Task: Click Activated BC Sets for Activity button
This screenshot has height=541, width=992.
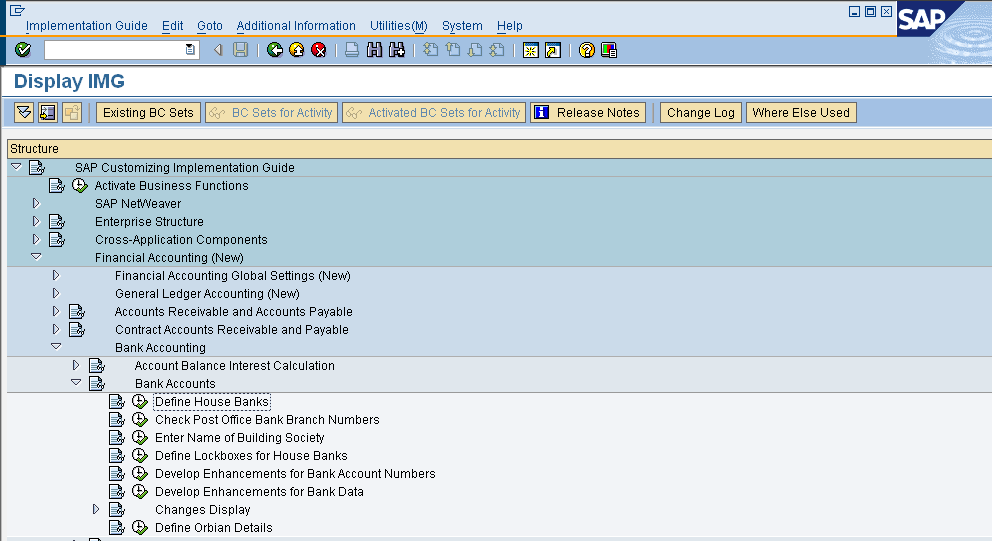Action: (434, 113)
